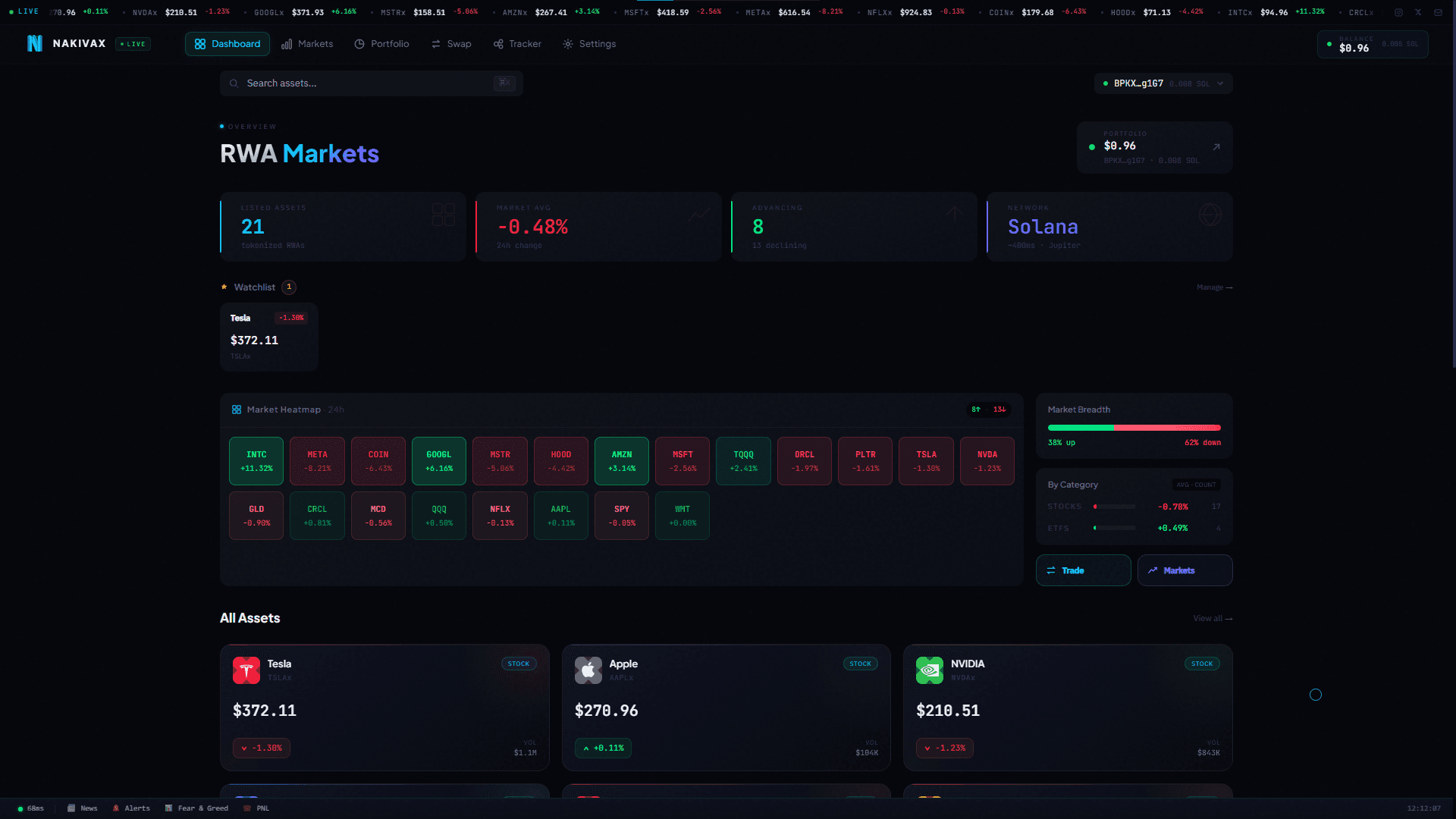This screenshot has height=819, width=1456.
Task: Select the MSFT heatmap tile
Action: point(682,461)
